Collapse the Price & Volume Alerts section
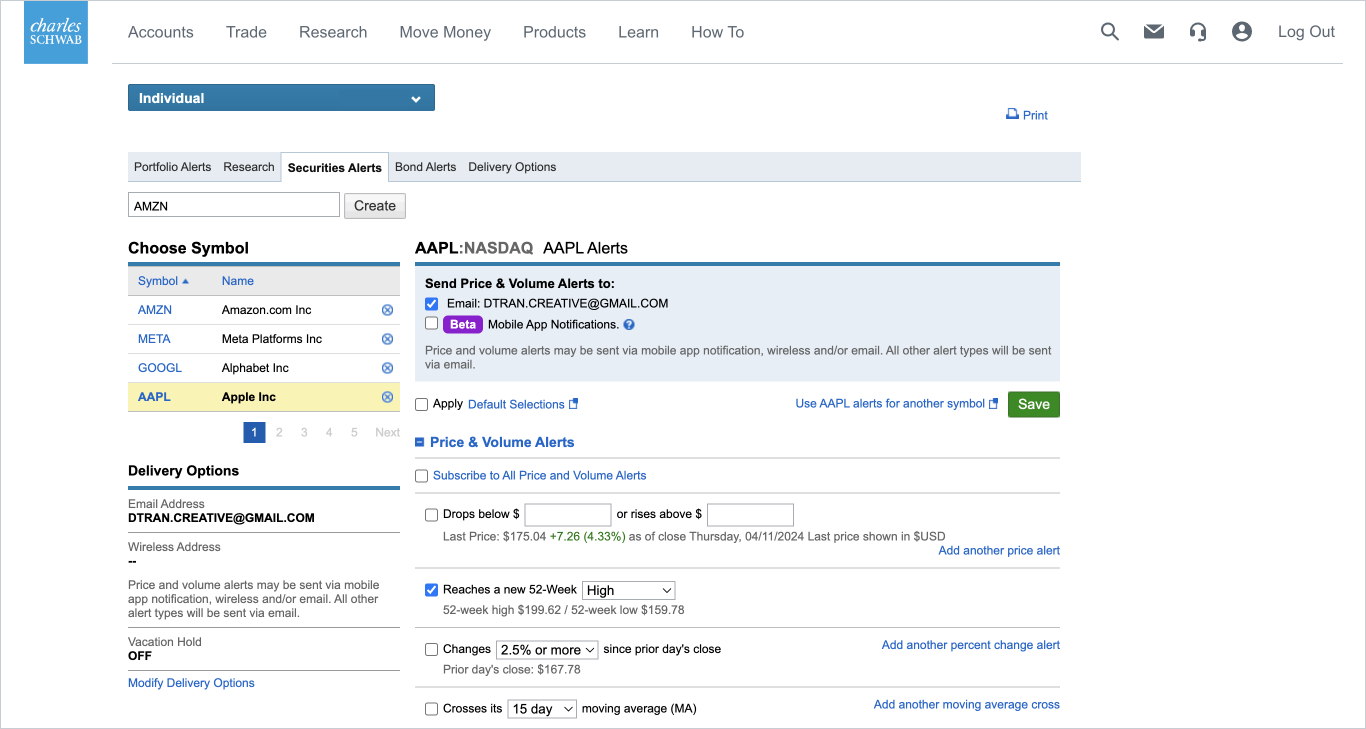The height and width of the screenshot is (729, 1366). [420, 442]
